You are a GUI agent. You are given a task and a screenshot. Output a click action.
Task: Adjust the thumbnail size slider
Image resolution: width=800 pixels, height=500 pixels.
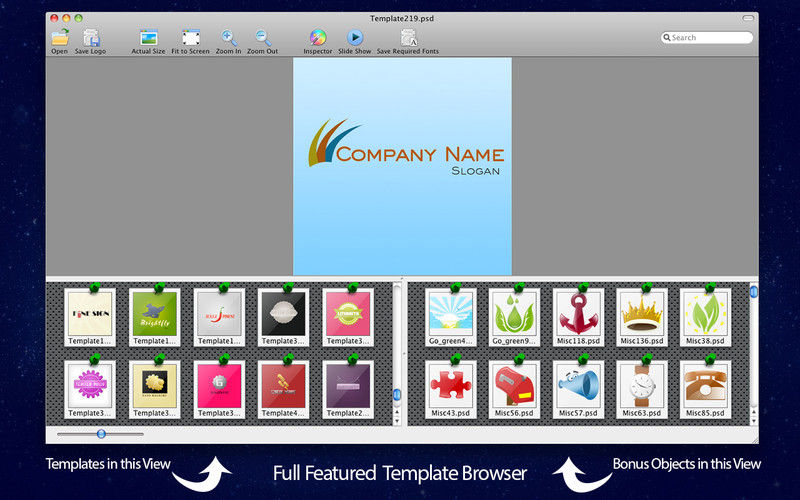click(x=101, y=433)
